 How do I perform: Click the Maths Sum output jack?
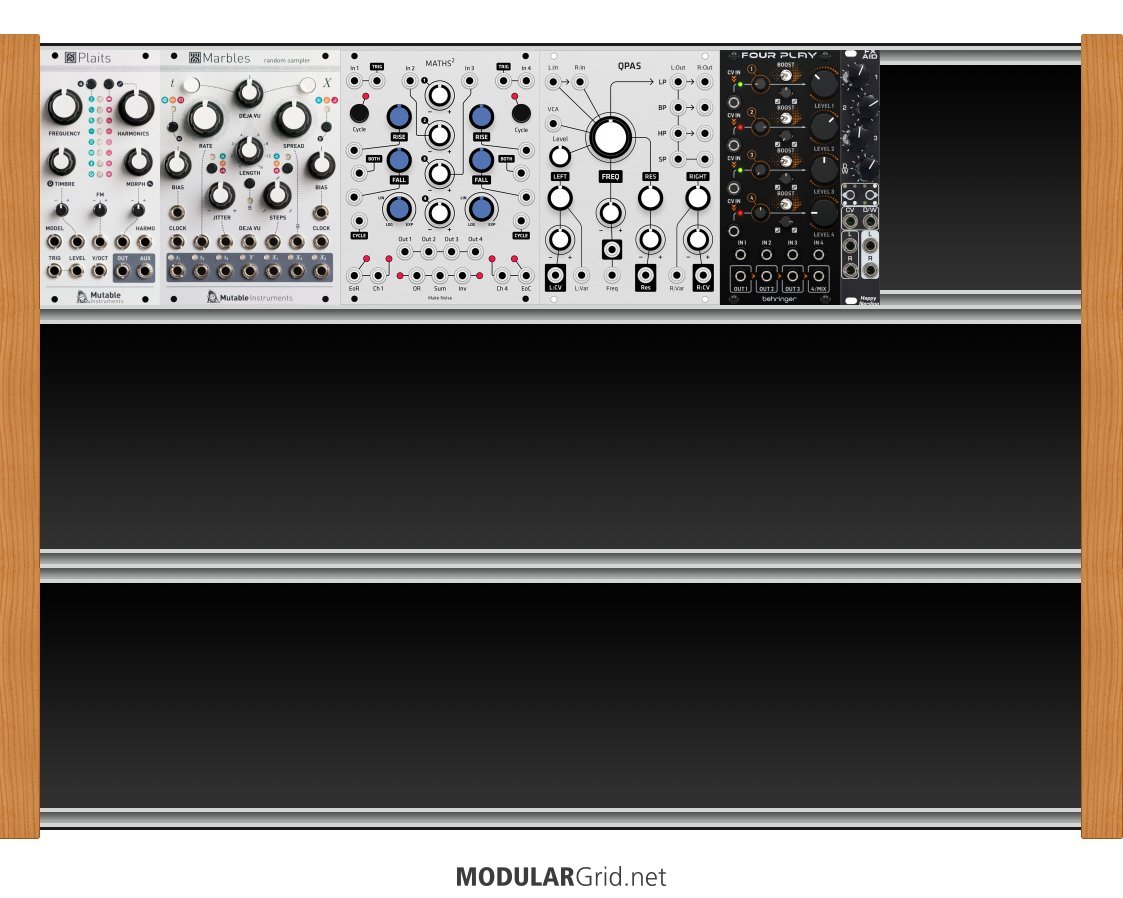pos(440,276)
